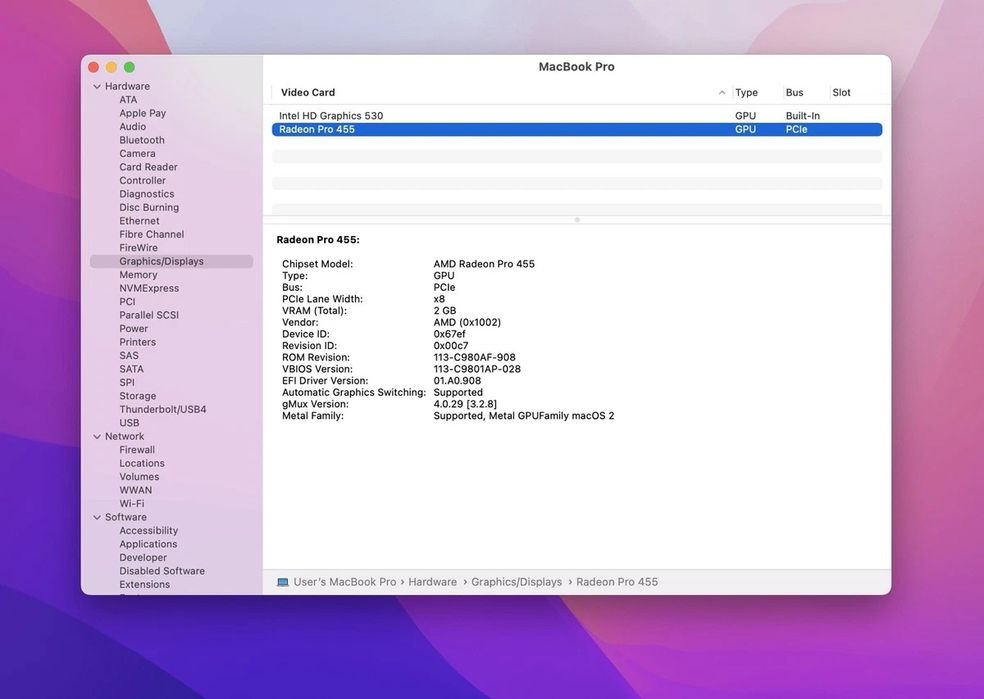The width and height of the screenshot is (984, 699).
Task: Open Accessibility under Software
Action: coord(149,531)
